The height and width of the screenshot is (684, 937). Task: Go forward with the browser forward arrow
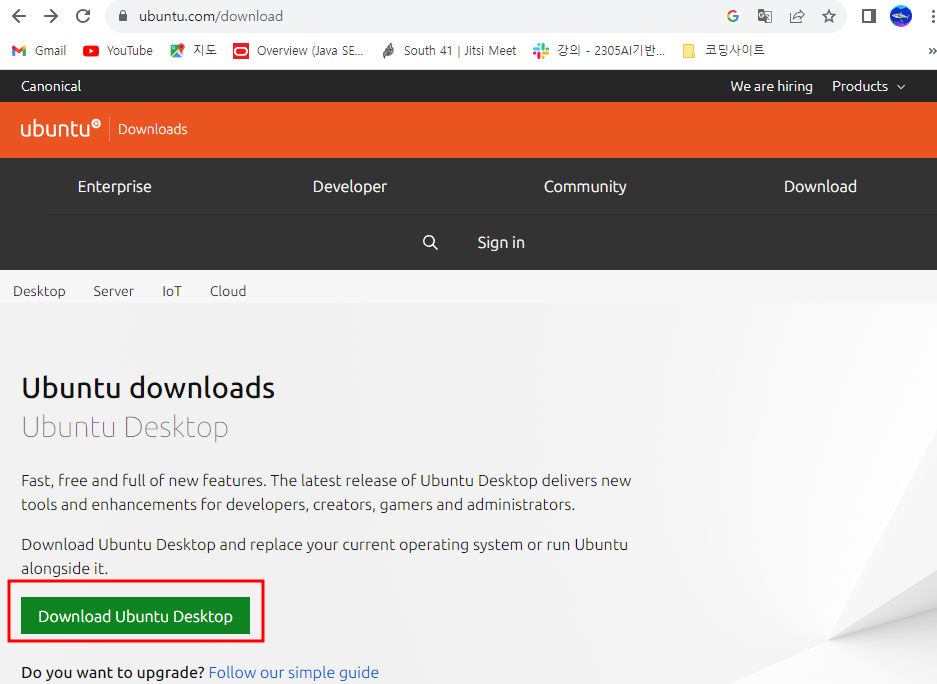coord(51,16)
